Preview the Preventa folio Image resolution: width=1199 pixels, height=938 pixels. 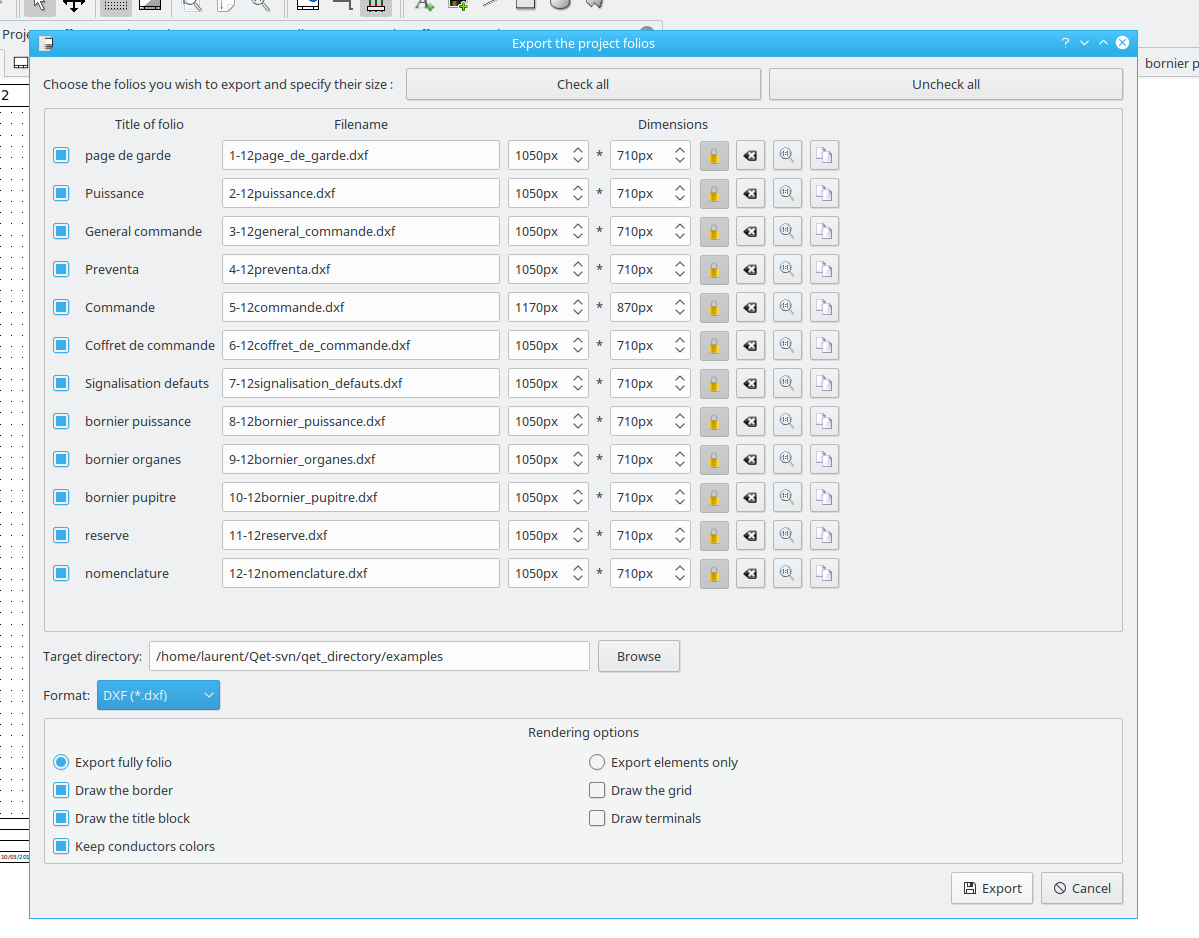click(787, 269)
